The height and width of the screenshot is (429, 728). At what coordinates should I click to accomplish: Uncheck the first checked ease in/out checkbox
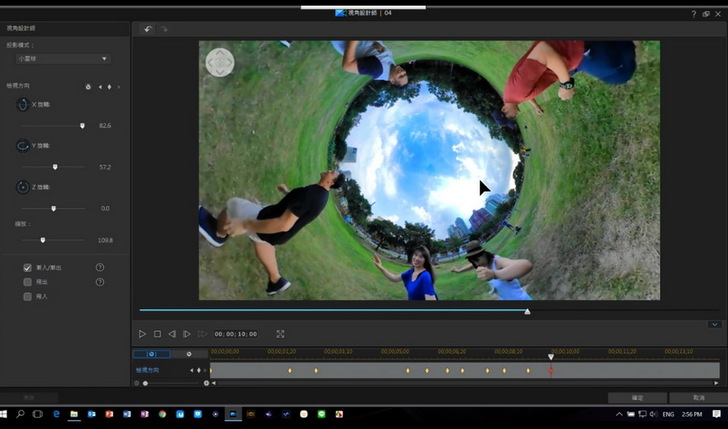coord(28,268)
